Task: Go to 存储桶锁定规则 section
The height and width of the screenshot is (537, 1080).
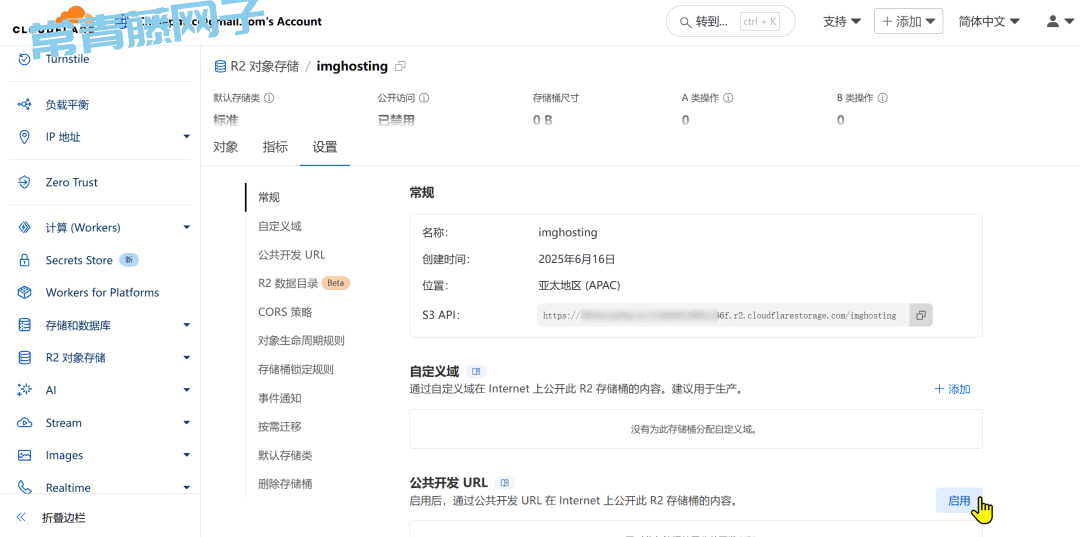Action: pyautogui.click(x=296, y=369)
